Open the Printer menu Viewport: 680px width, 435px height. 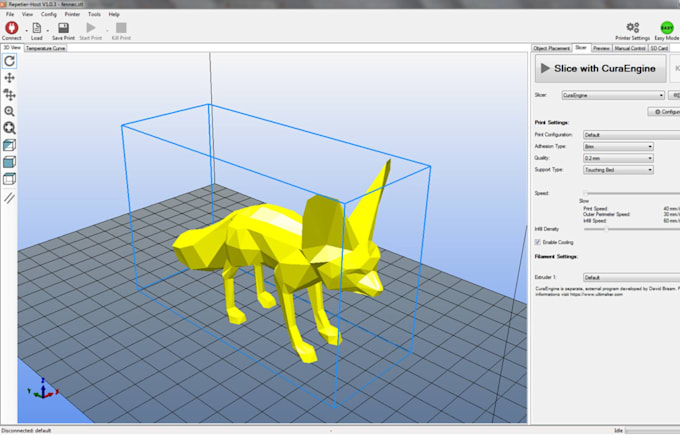(x=72, y=14)
